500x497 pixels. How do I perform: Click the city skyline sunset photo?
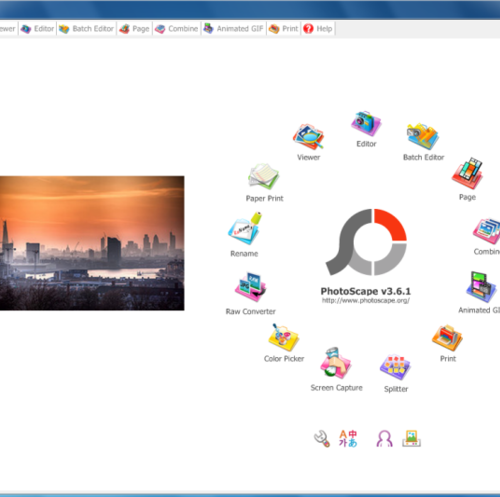pos(92,243)
